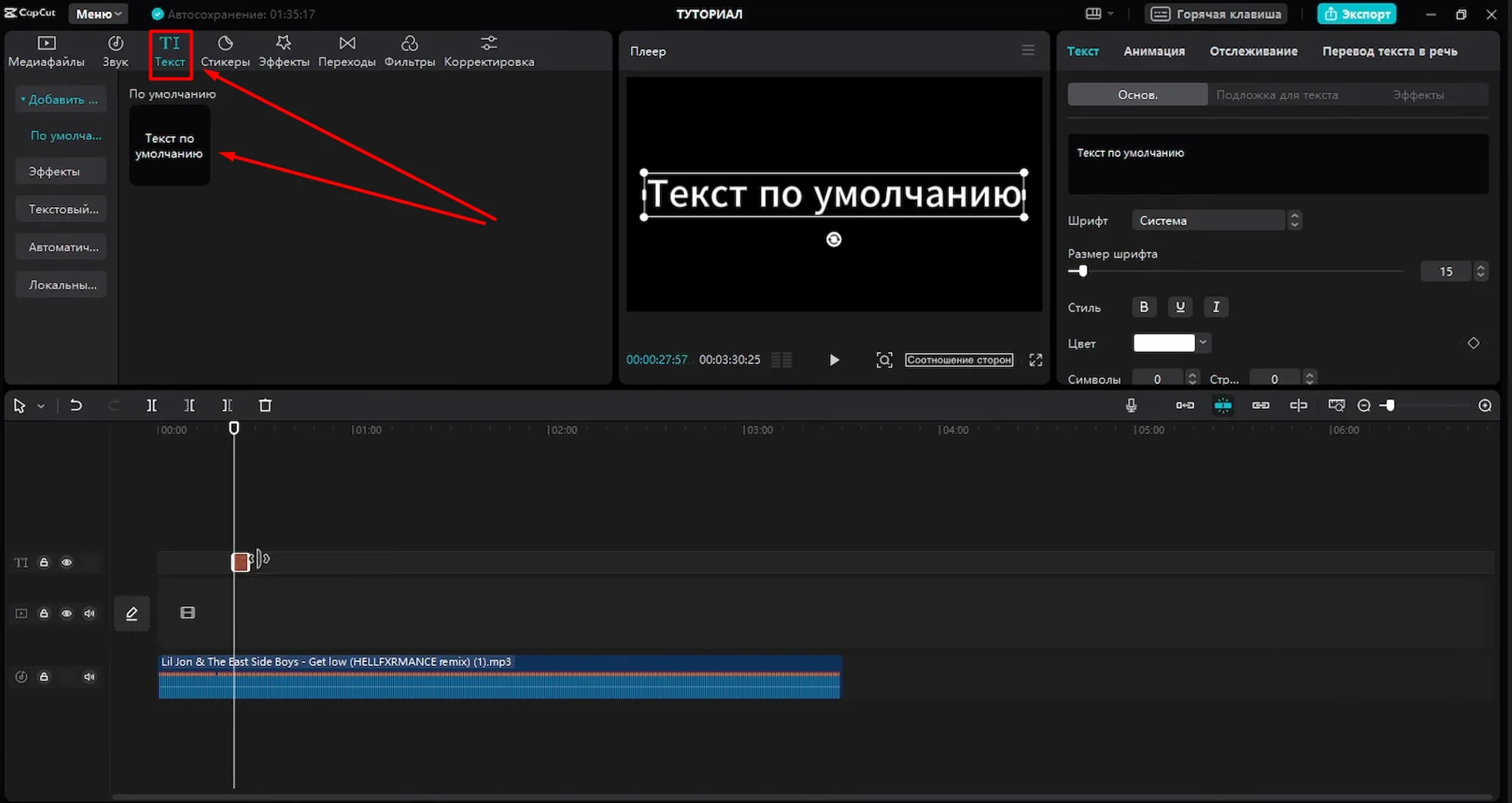Toggle italic style for the text

coord(1216,306)
